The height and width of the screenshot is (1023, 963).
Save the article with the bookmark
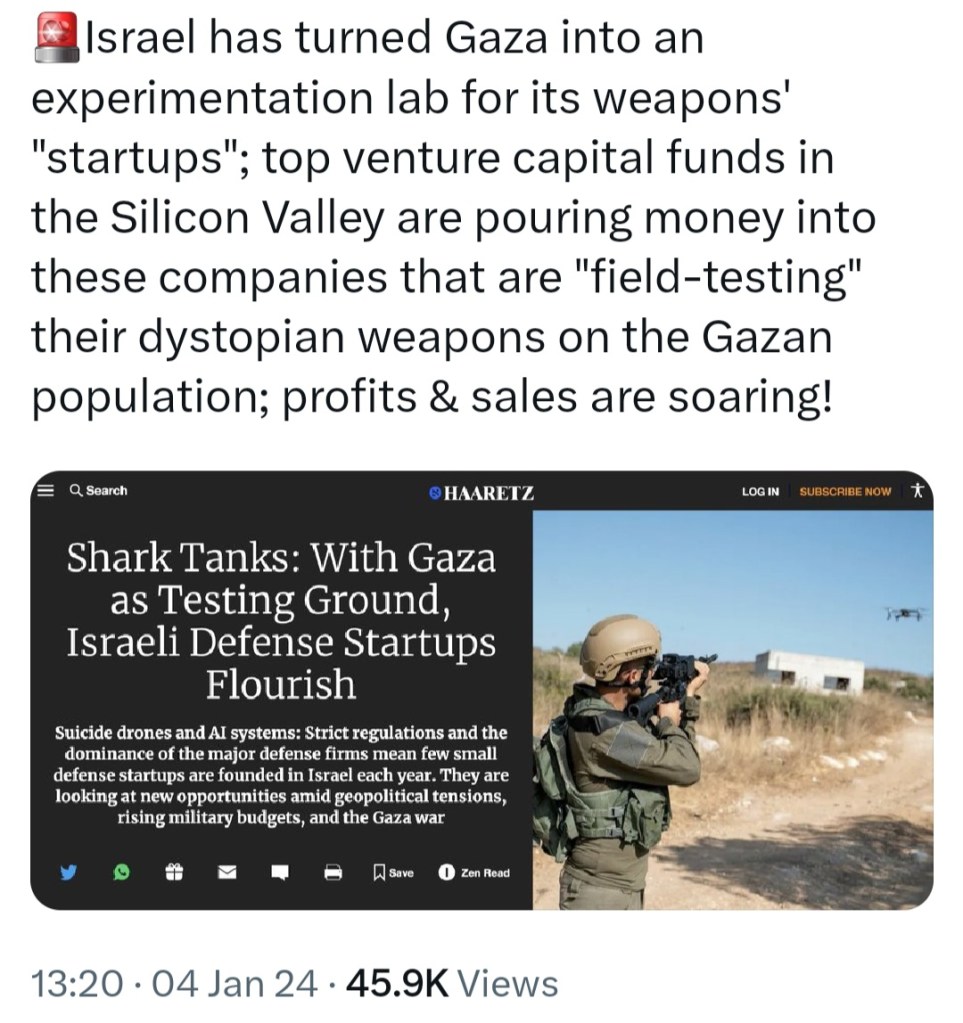(392, 873)
